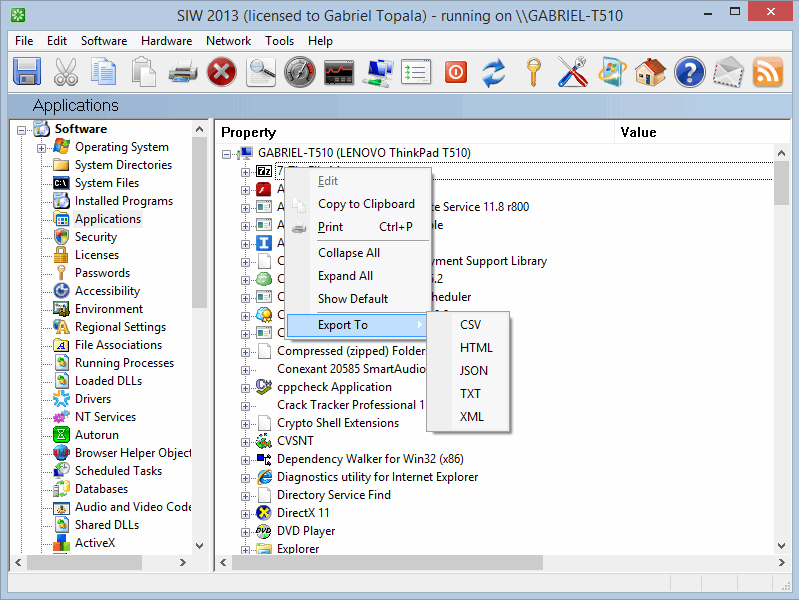Click the golden key toolbar icon
The image size is (799, 600).
[x=534, y=72]
